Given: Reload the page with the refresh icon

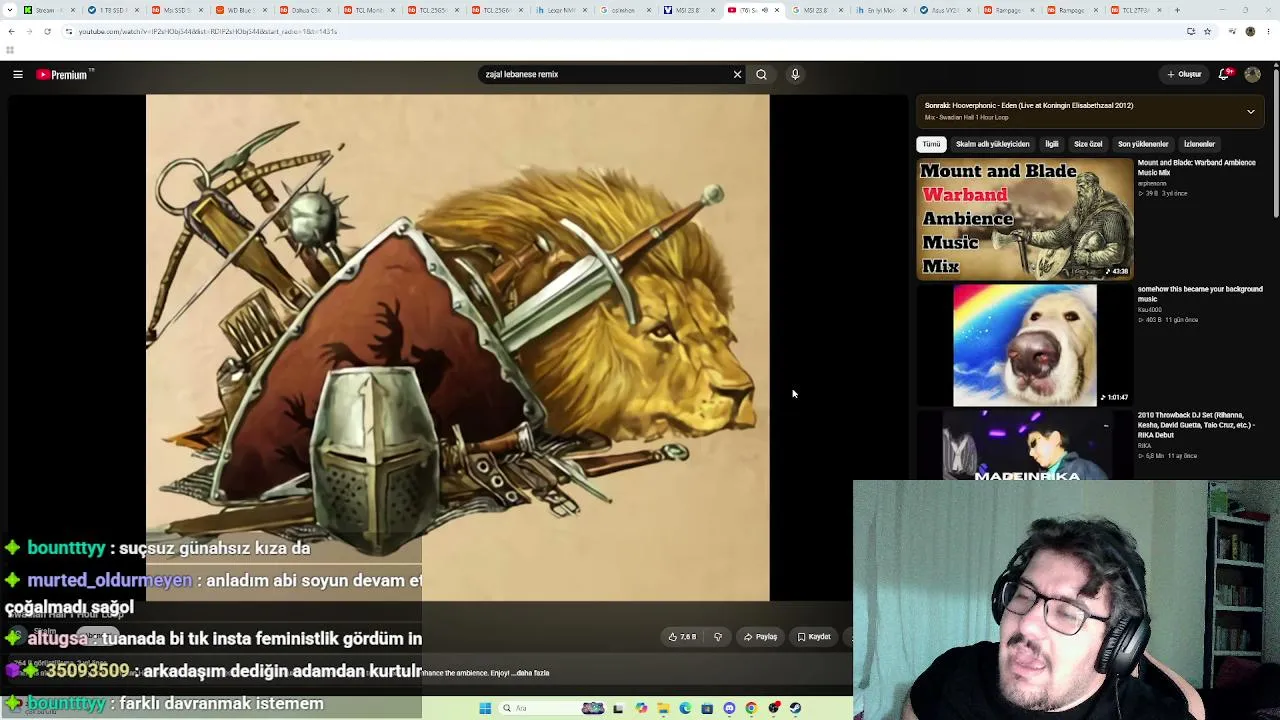Looking at the screenshot, I should (47, 31).
